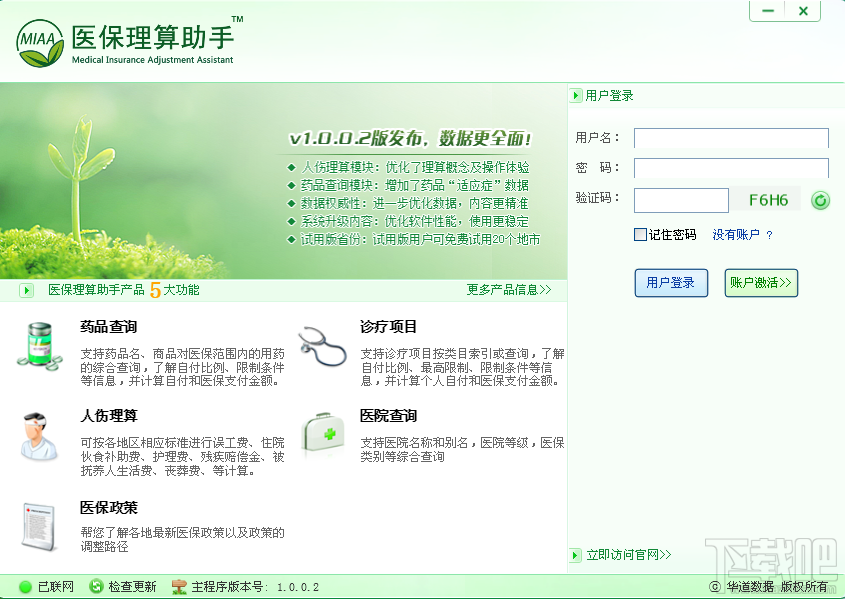Click the 验证码 input box

pos(681,200)
